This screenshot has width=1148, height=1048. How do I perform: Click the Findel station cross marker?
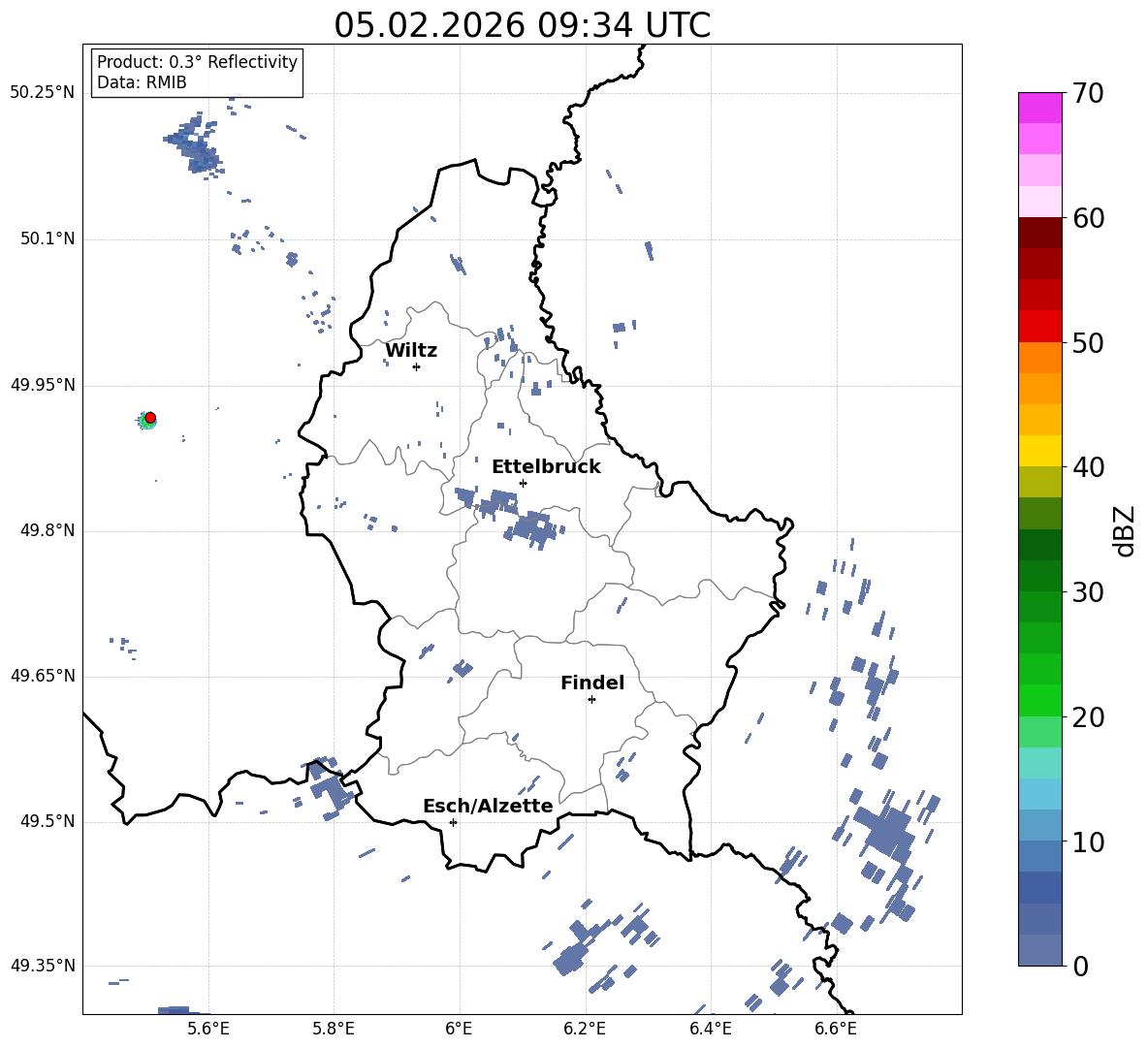591,700
